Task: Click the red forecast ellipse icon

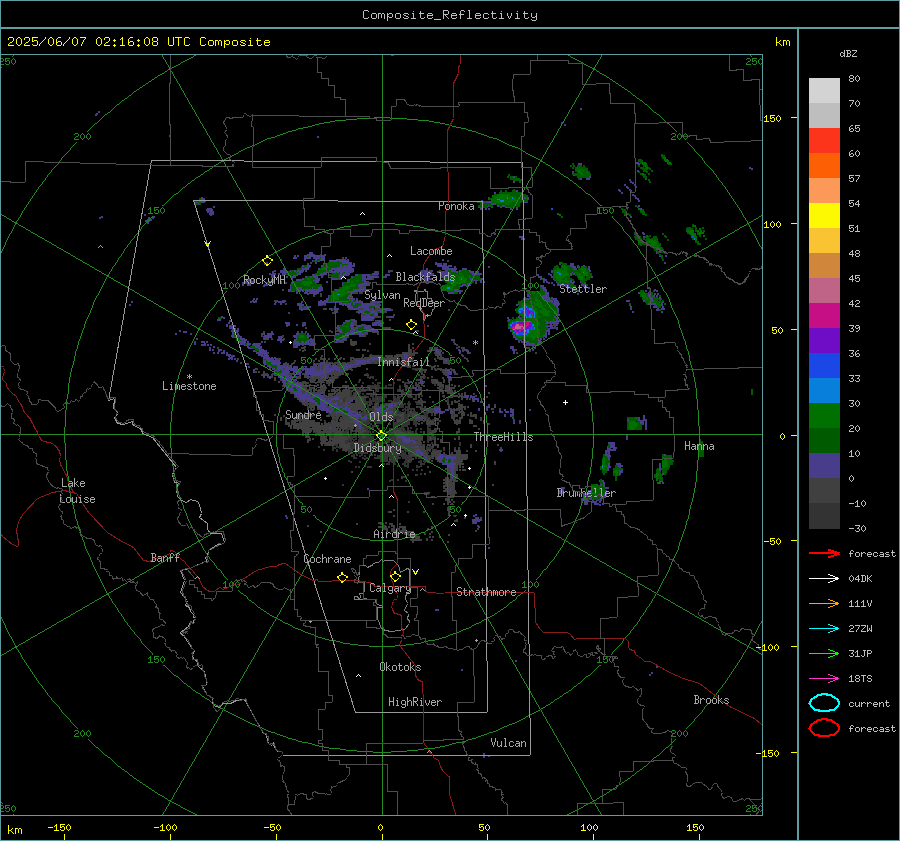Action: (x=824, y=728)
